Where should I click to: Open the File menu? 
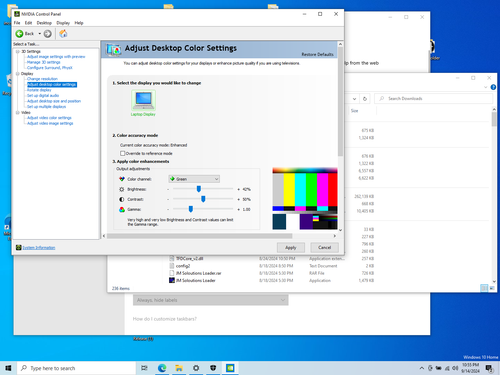(17, 23)
